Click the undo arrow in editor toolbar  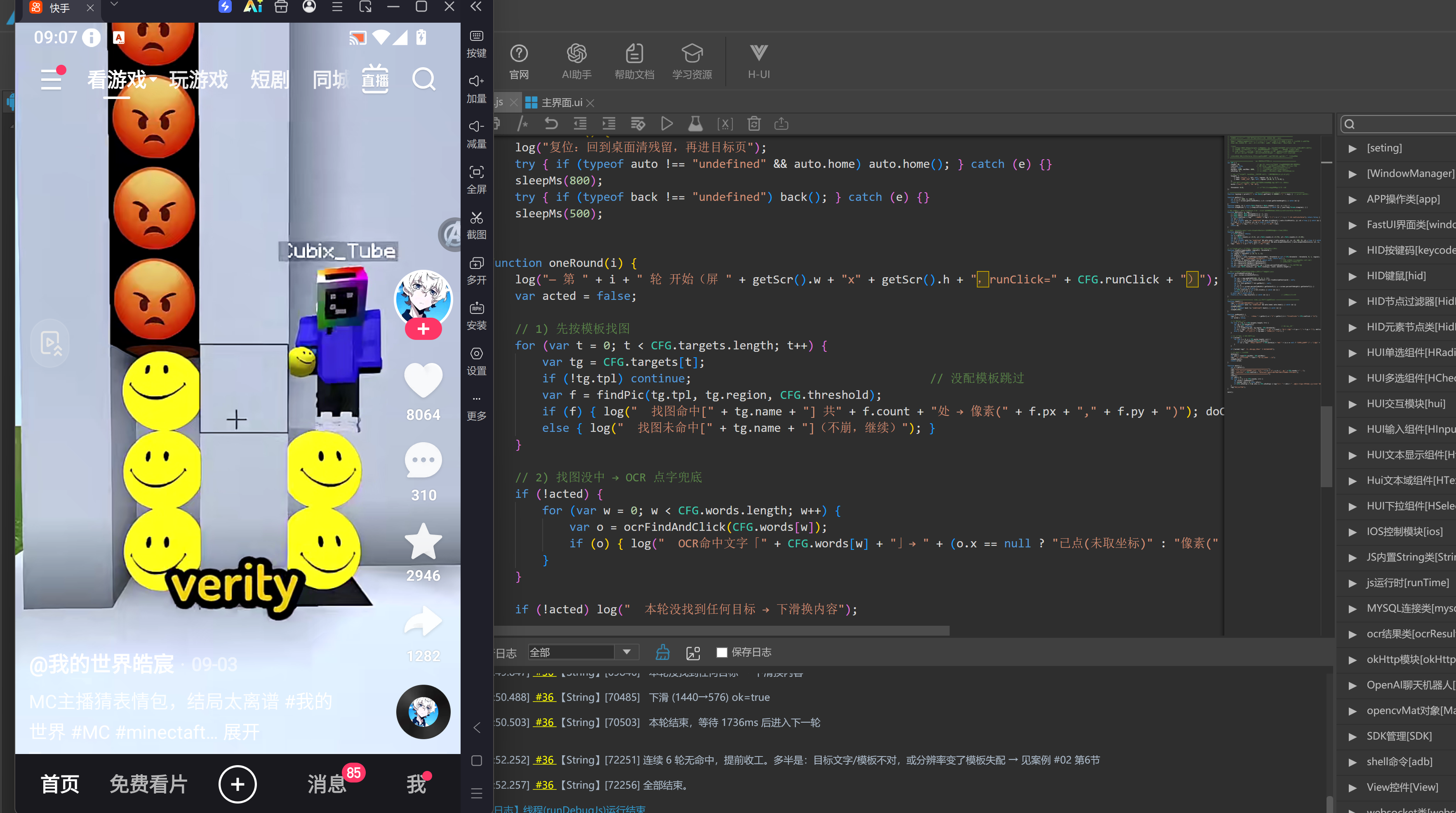(551, 123)
